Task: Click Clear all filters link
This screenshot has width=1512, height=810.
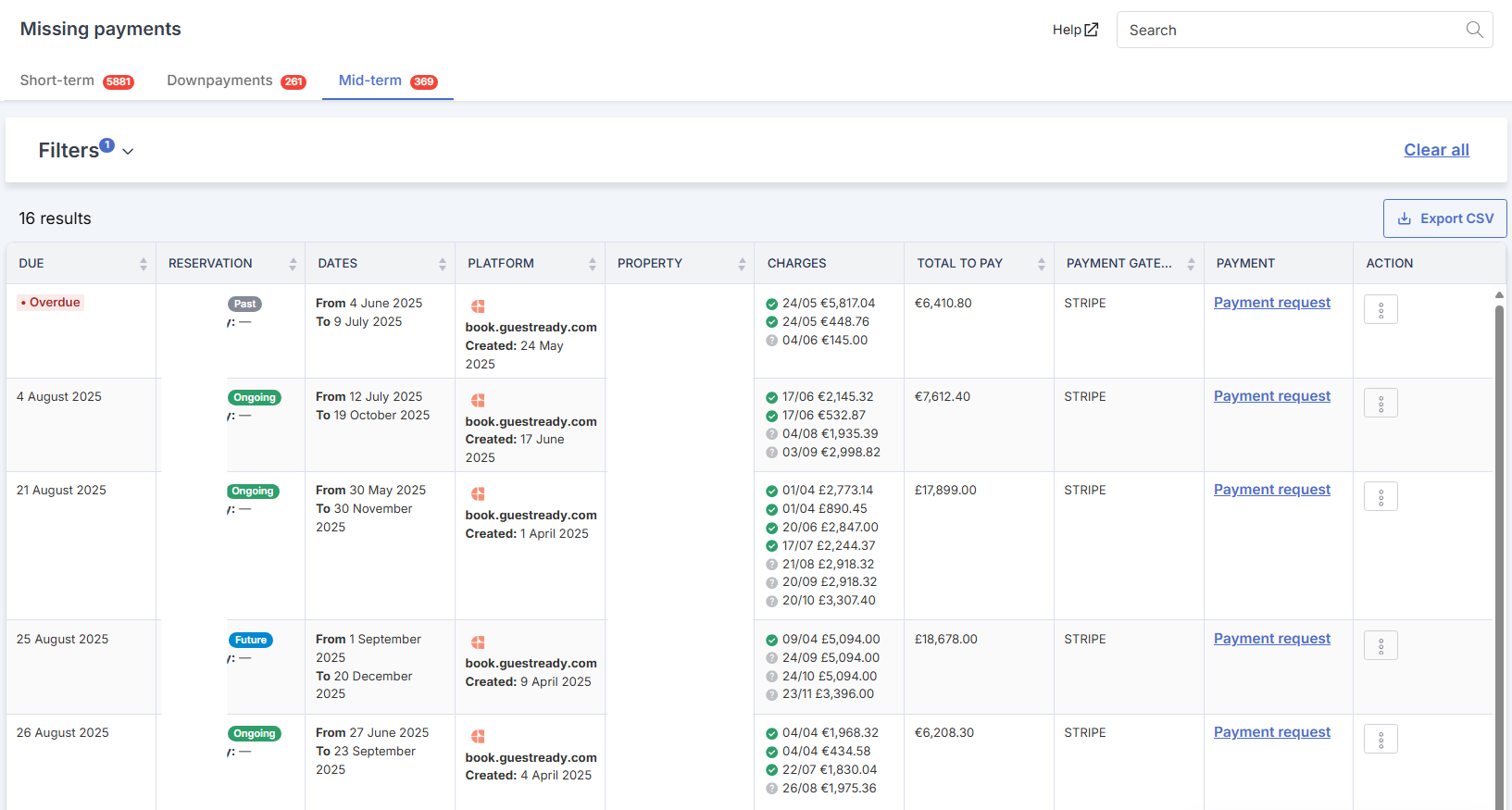Action: point(1436,150)
